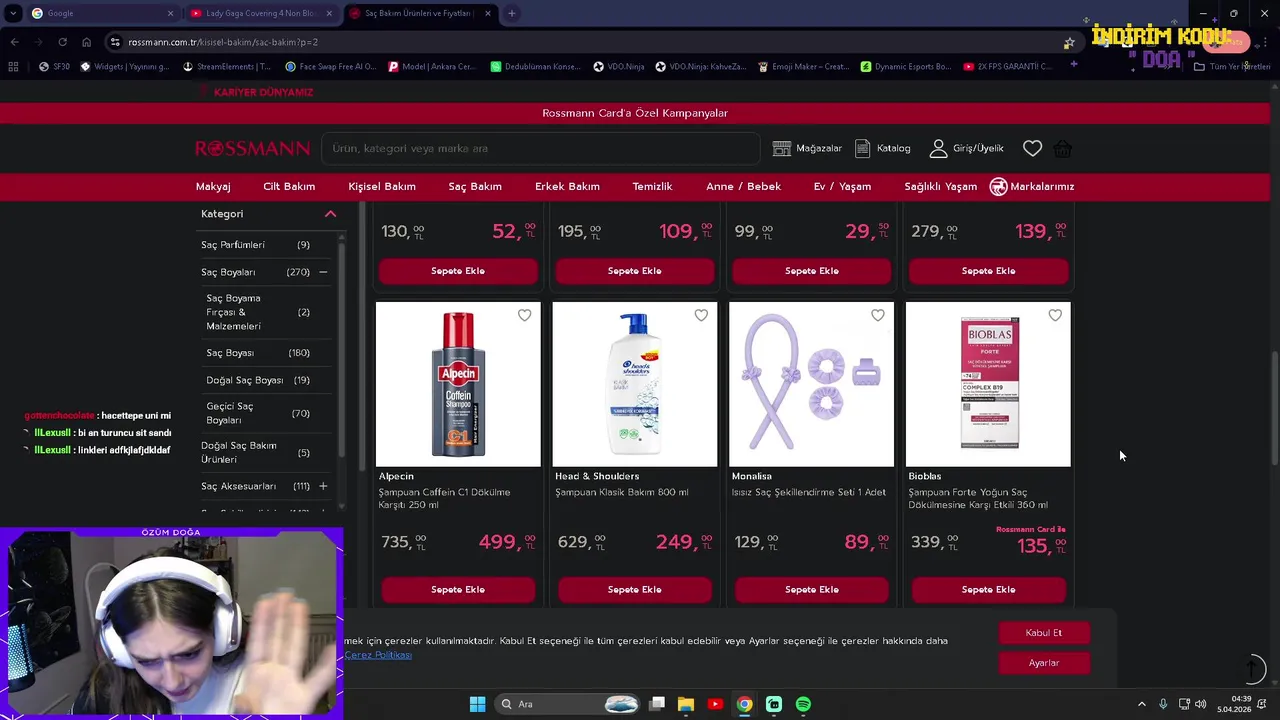
Task: Open Spotify from the taskbar
Action: tap(803, 704)
